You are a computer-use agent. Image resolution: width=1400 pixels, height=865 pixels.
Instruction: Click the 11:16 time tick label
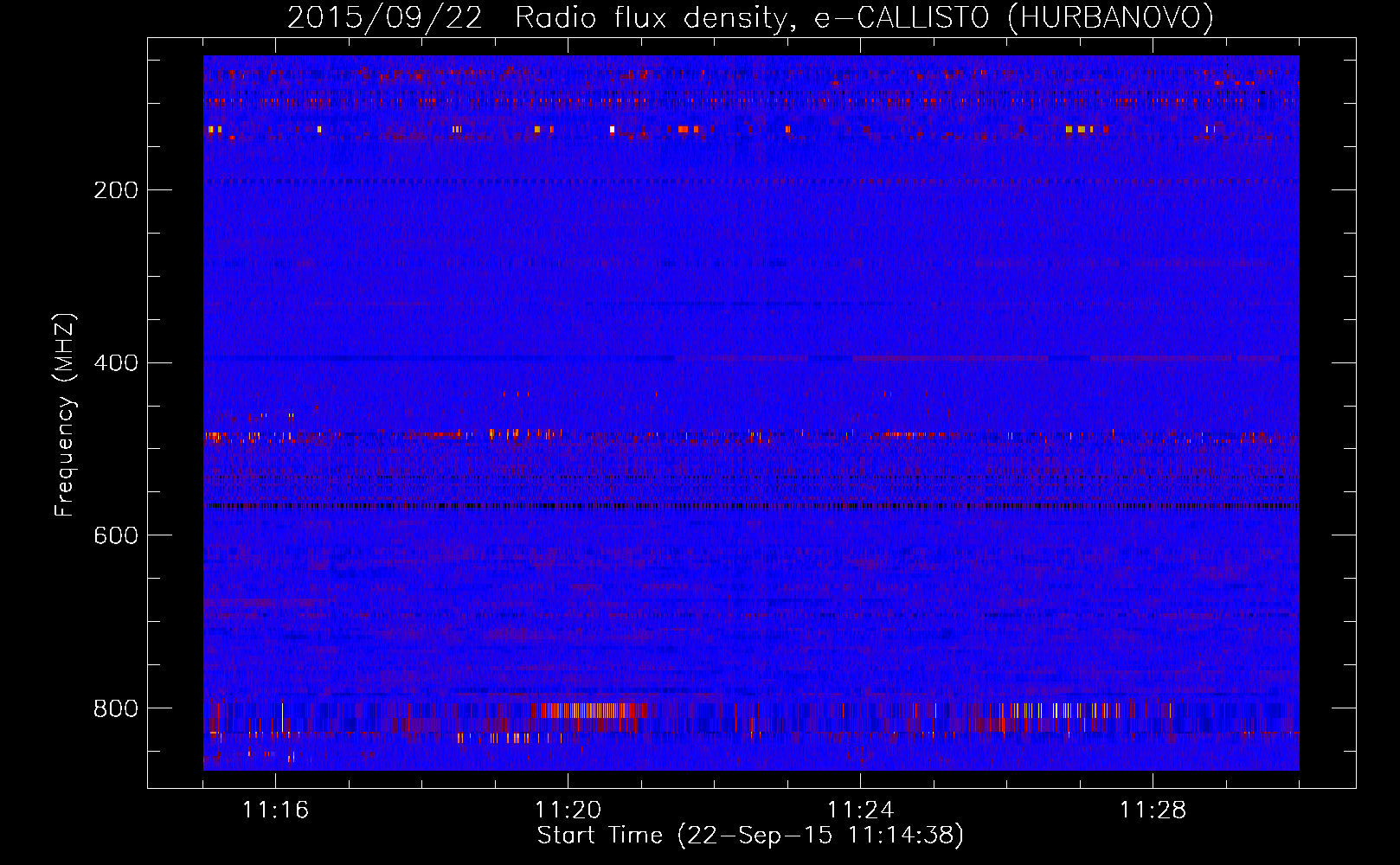(x=275, y=811)
